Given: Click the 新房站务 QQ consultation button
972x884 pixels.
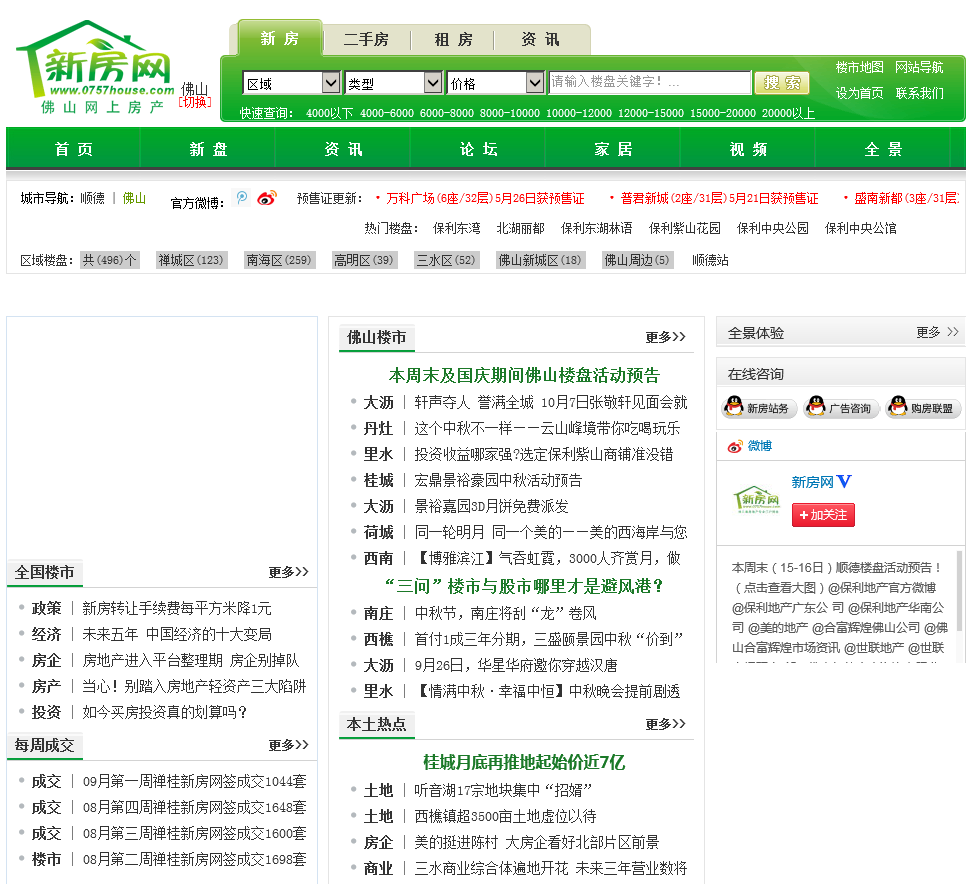Looking at the screenshot, I should (759, 408).
